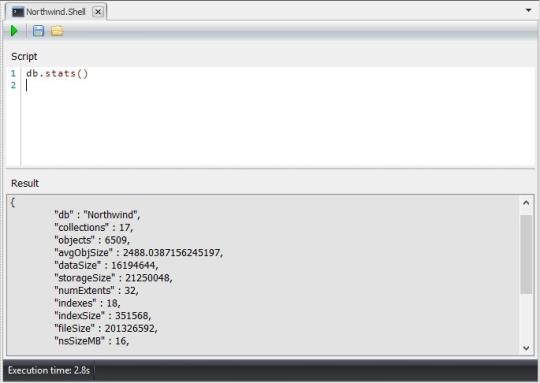
Task: Close the Northwind.Shell tab
Action: click(x=98, y=12)
